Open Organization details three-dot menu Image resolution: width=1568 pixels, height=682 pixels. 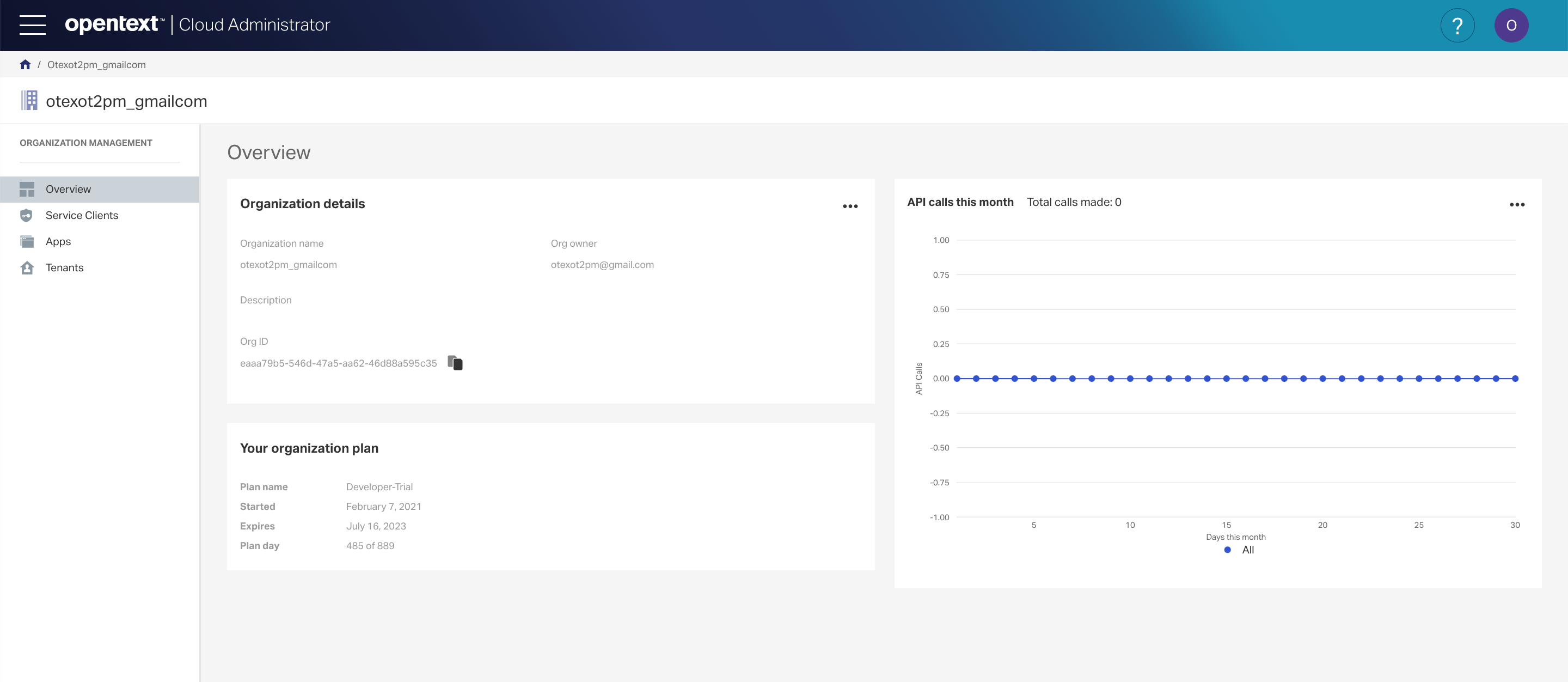coord(850,206)
